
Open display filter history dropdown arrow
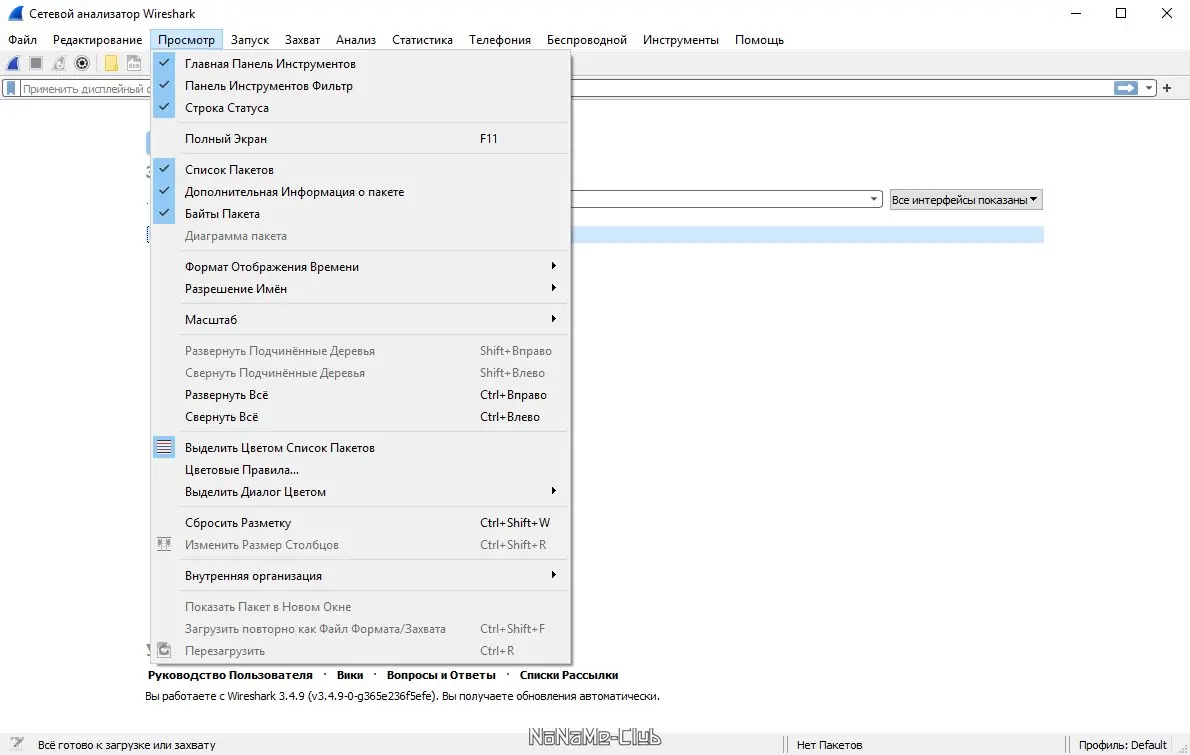click(x=1148, y=88)
